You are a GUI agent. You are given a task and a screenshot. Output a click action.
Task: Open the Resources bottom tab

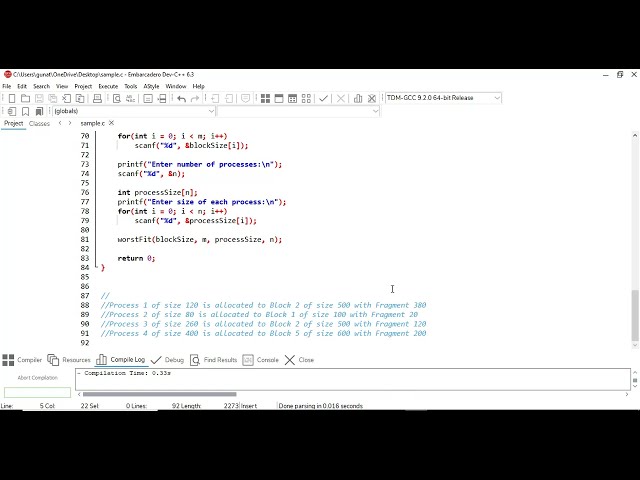[x=69, y=360]
